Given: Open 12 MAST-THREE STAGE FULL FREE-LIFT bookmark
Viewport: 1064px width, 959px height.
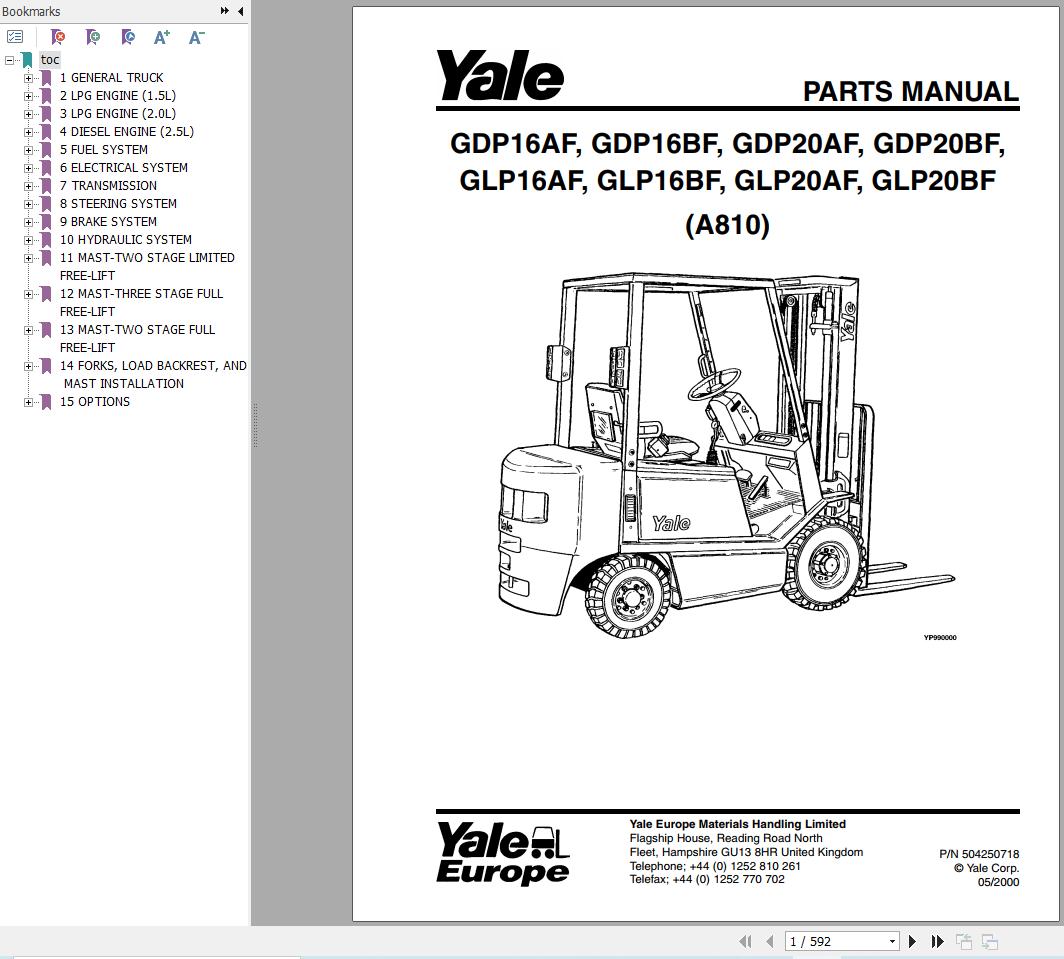Looking at the screenshot, I should [141, 303].
